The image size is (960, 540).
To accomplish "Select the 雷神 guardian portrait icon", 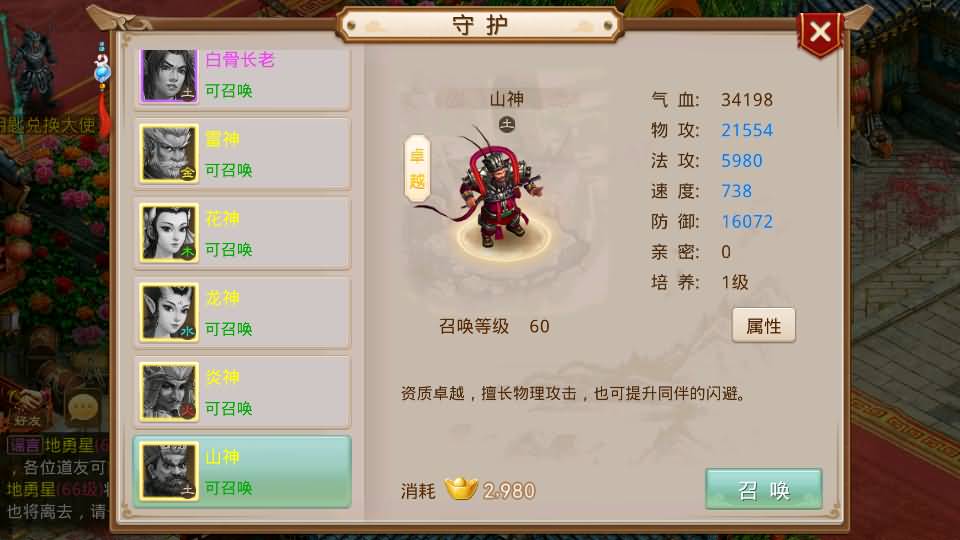I will [x=170, y=154].
